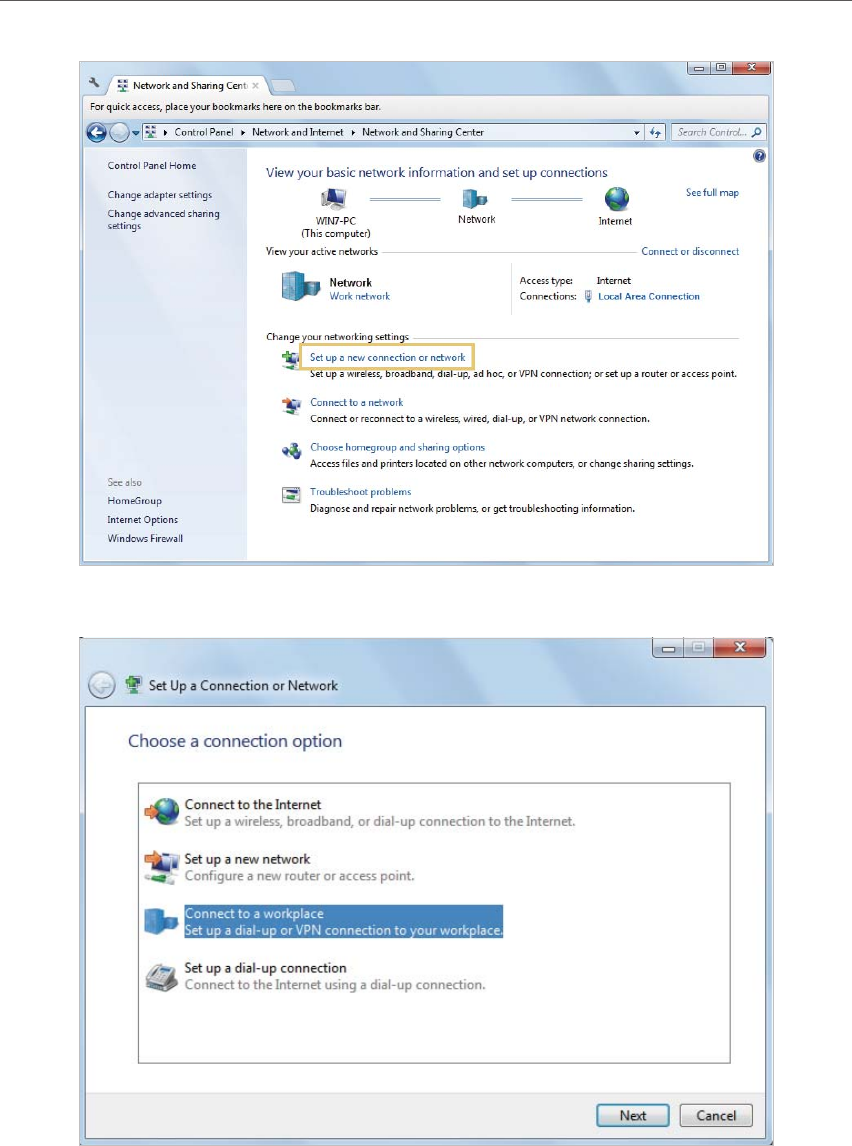The image size is (852, 1146).
Task: Open Troubleshoot problems link
Action: pyautogui.click(x=360, y=492)
